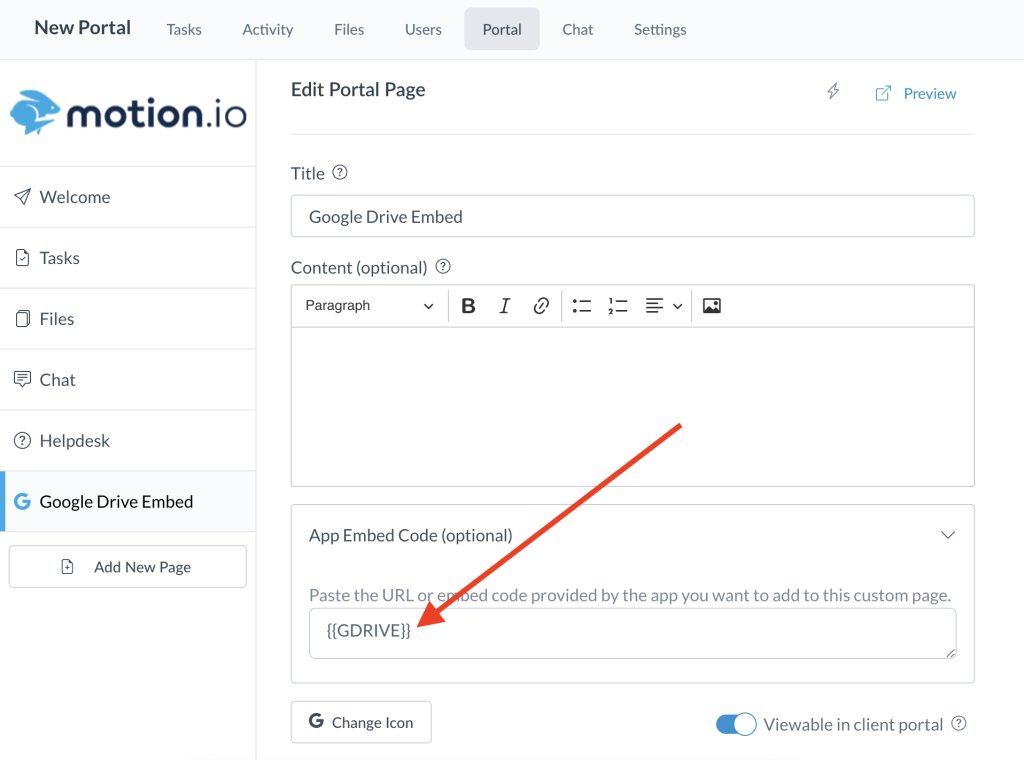Screen dimensions: 1024x760
Task: Insert a hyperlink with the link icon
Action: pos(541,306)
